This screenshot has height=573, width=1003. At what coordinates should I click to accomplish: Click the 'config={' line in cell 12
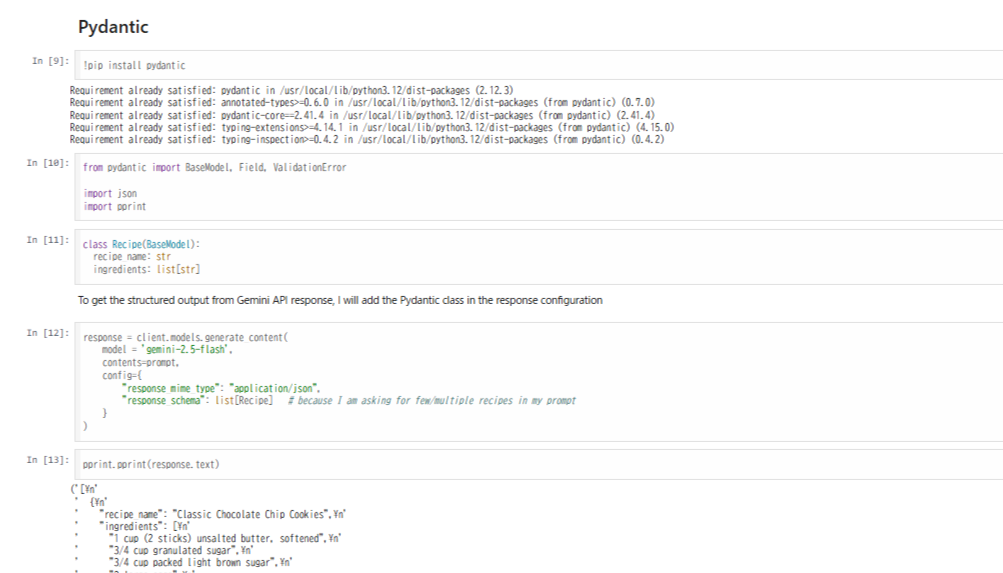[x=122, y=375]
